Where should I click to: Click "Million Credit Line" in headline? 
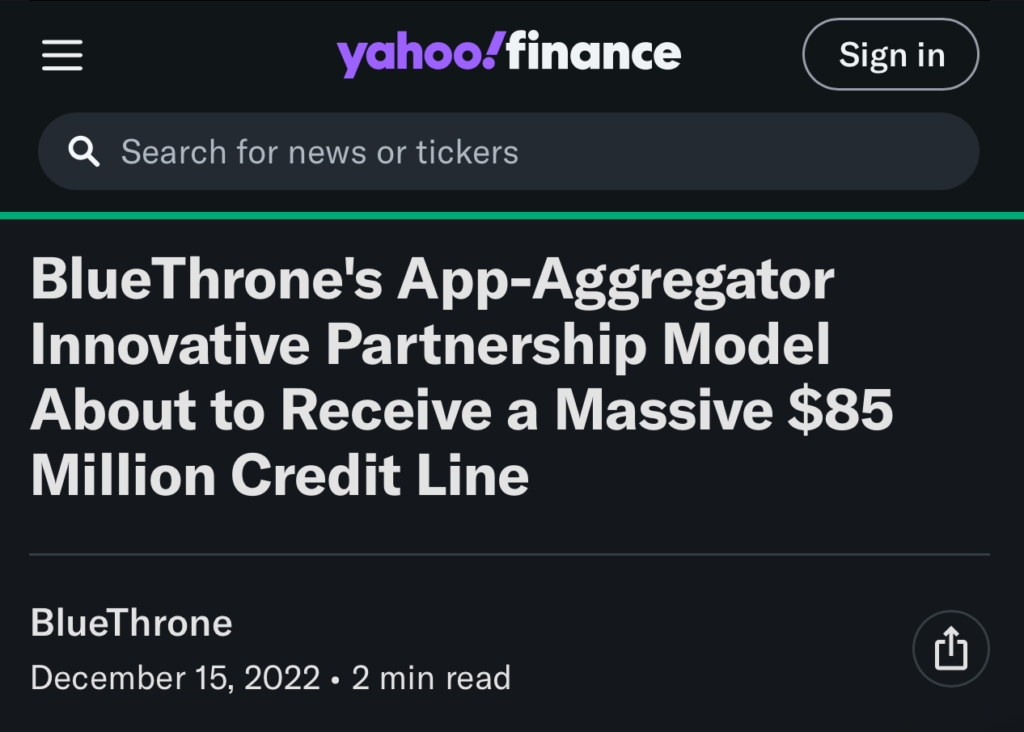(280, 475)
